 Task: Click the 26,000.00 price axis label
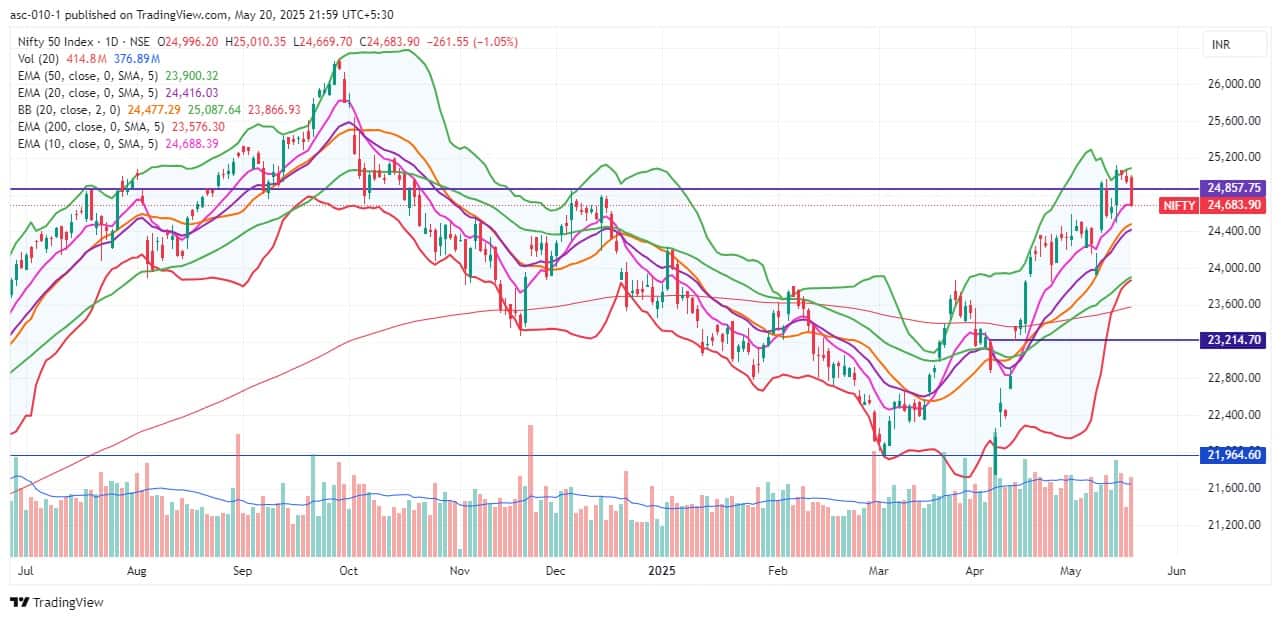[1235, 84]
